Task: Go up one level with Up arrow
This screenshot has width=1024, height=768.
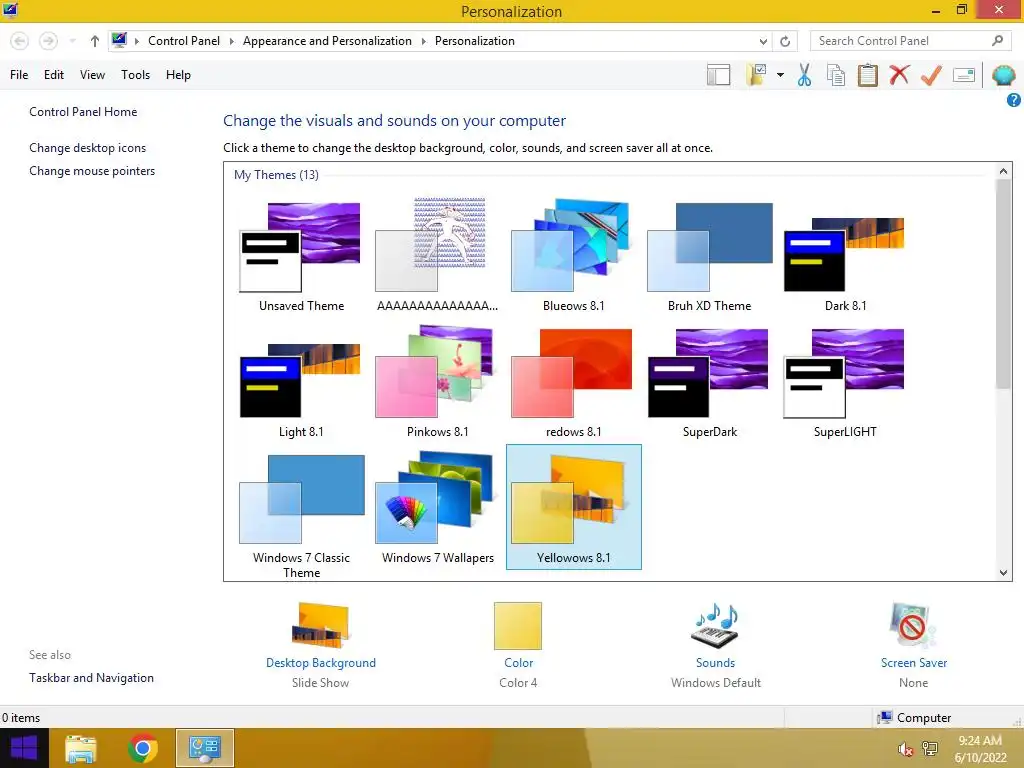Action: click(x=95, y=41)
